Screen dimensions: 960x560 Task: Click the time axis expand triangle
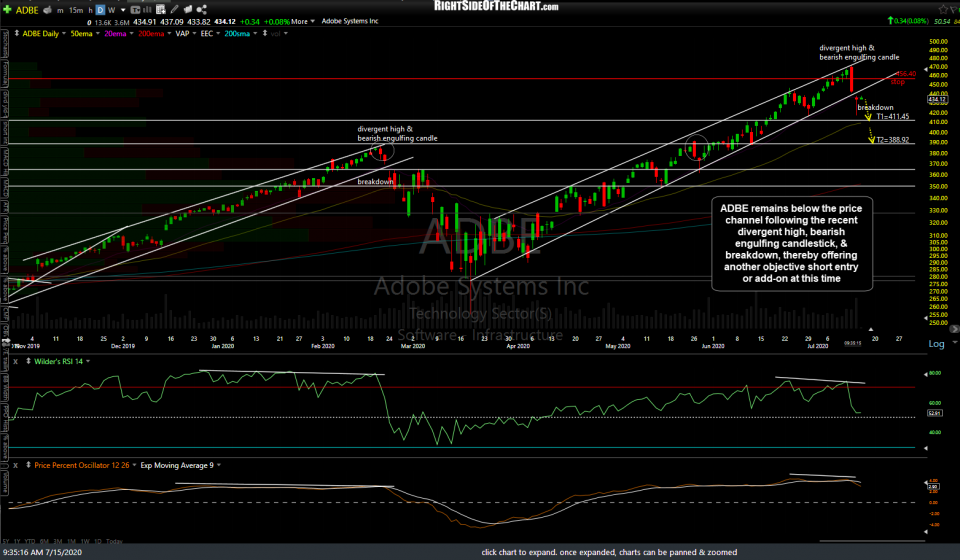(871, 329)
